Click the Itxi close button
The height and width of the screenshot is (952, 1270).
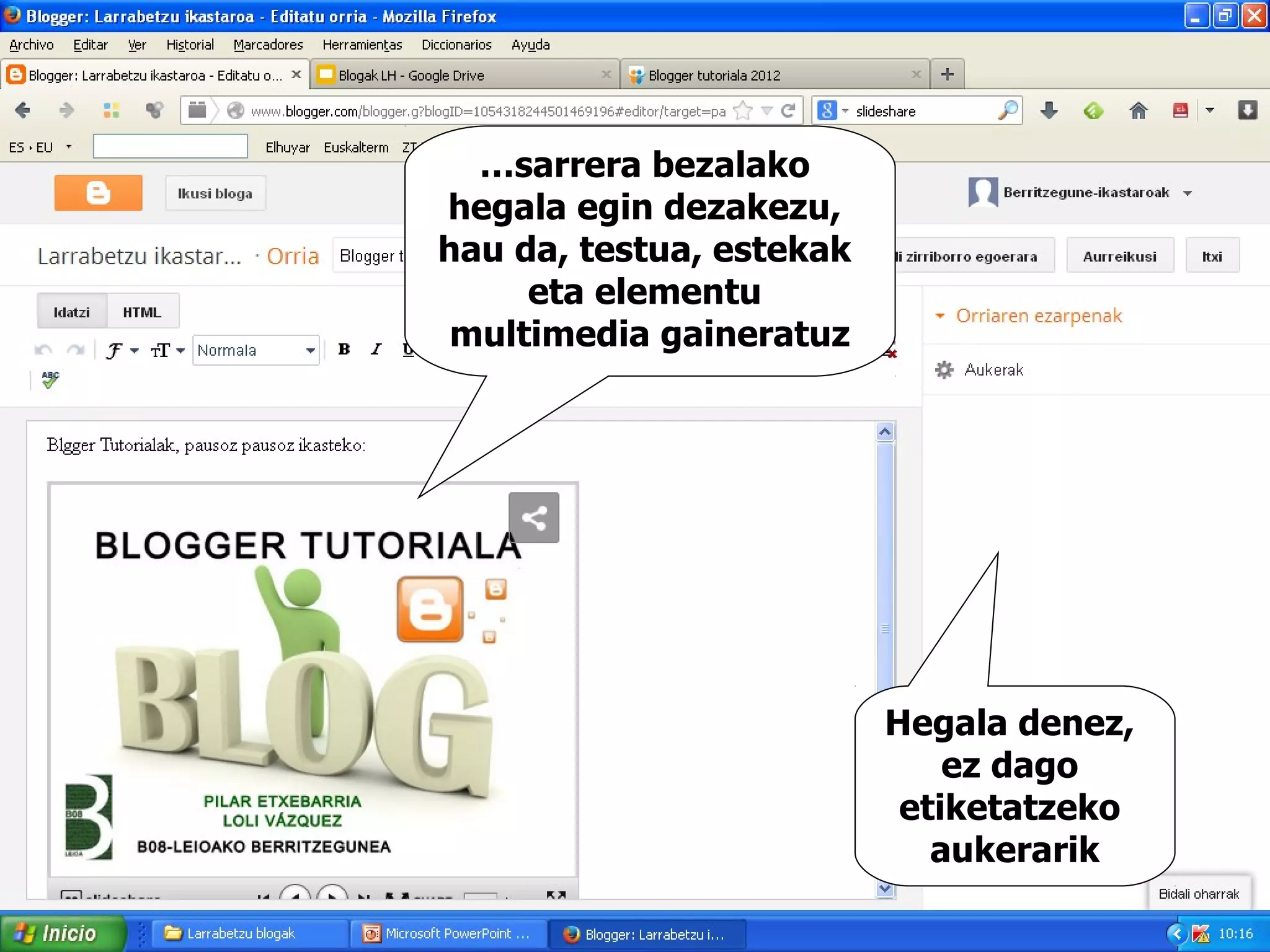(1212, 256)
